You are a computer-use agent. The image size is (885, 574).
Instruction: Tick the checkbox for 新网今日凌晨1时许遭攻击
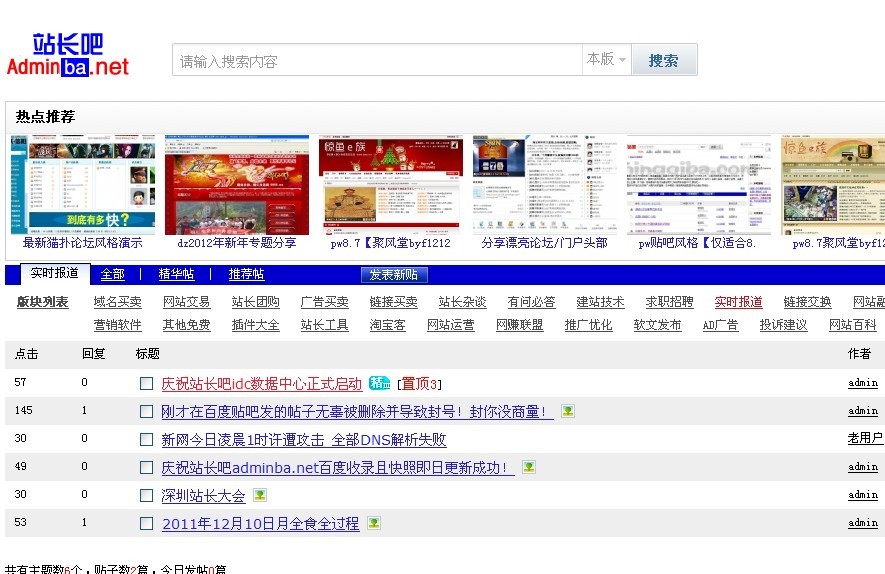pos(146,440)
